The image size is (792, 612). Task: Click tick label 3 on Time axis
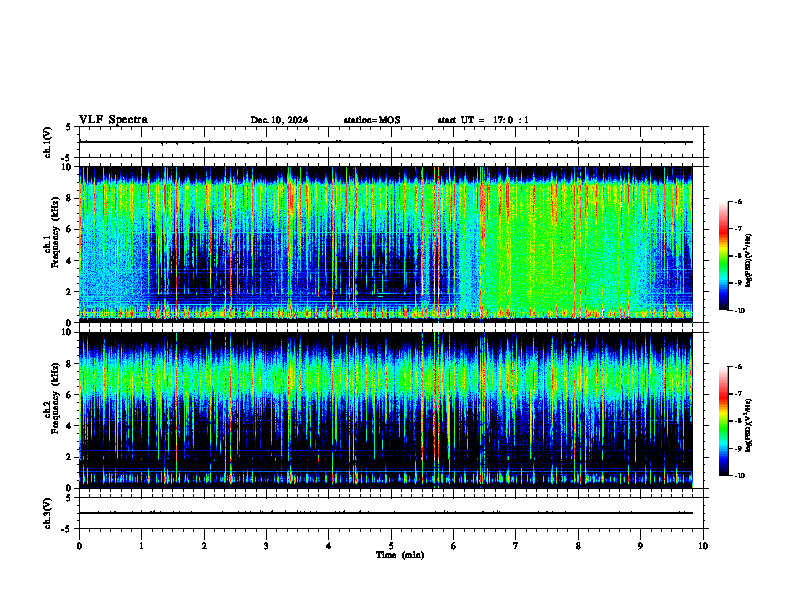[x=266, y=546]
